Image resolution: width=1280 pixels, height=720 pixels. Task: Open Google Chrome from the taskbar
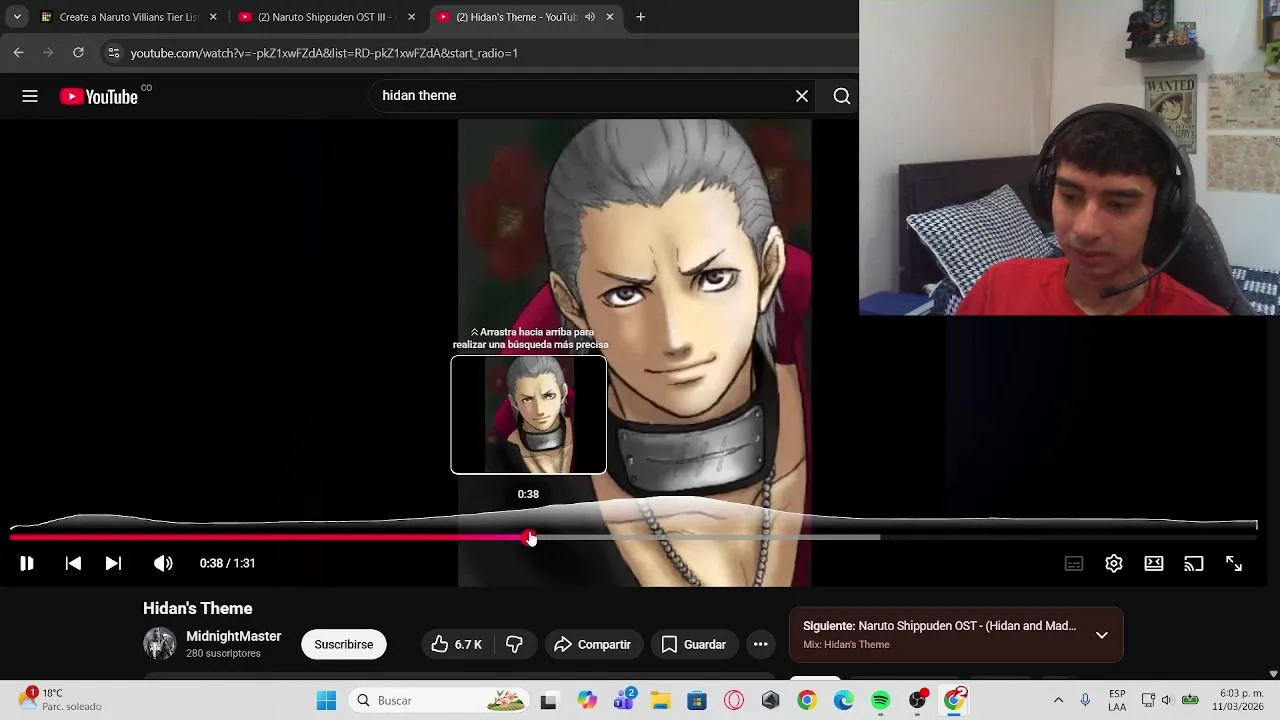807,701
